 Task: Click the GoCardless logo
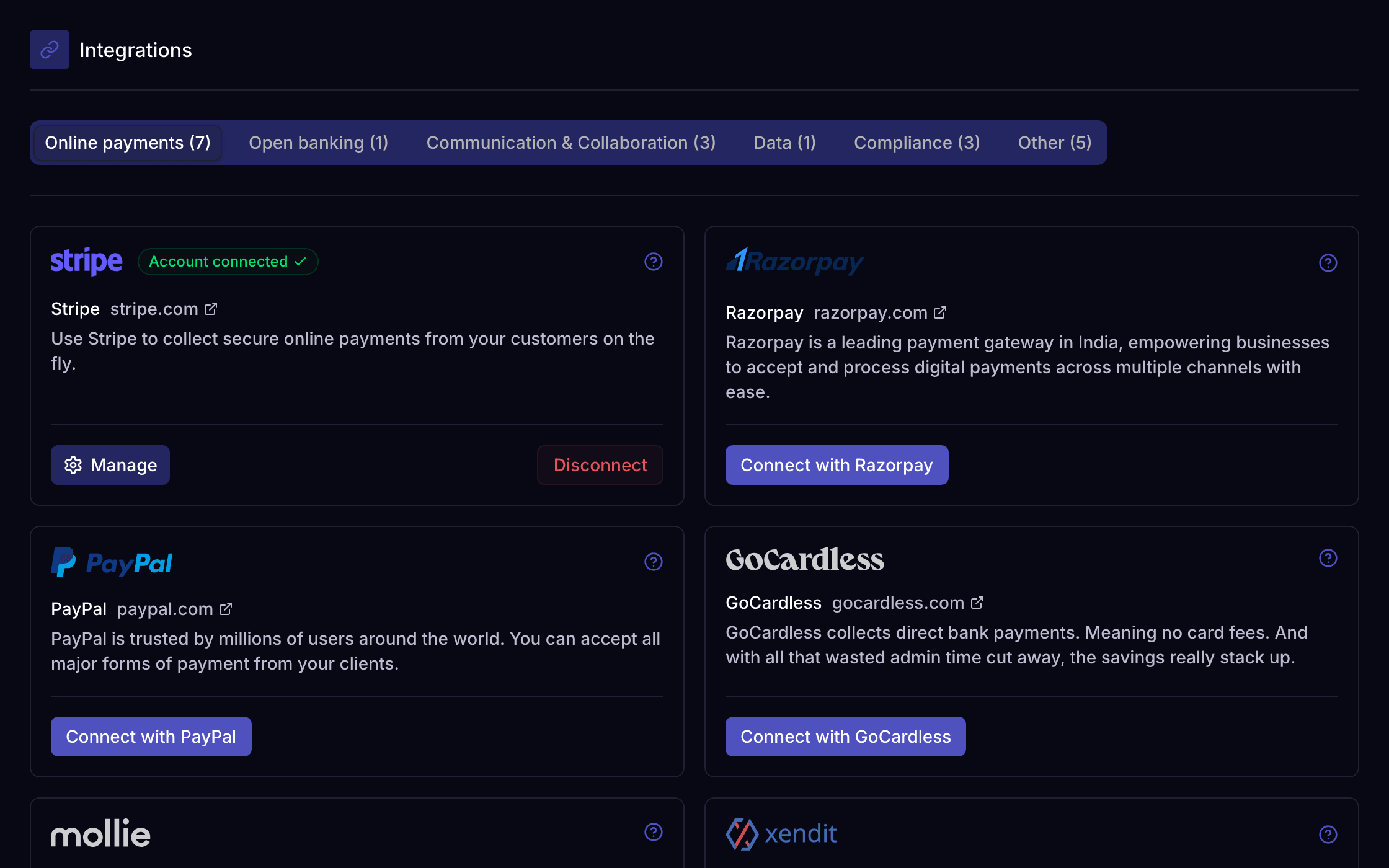pyautogui.click(x=805, y=559)
